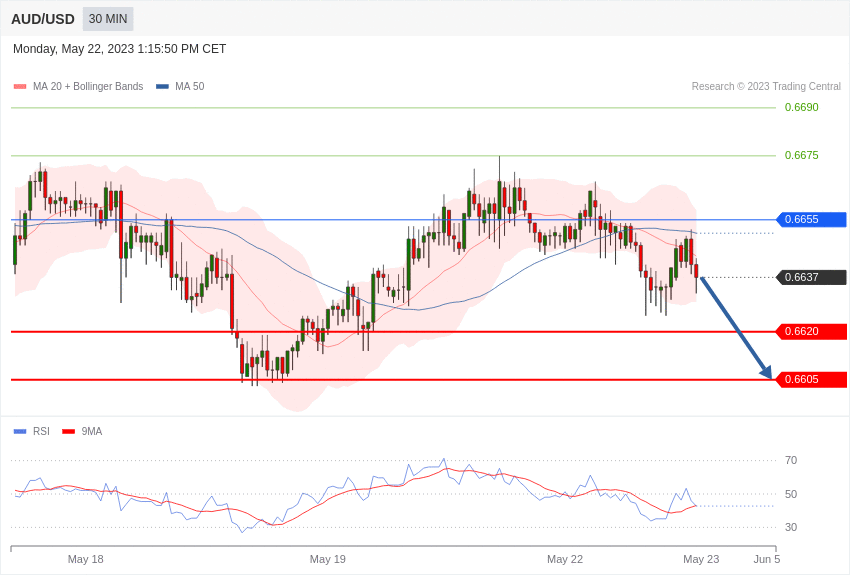The image size is (850, 576).
Task: Click the 30 MIN timeframe badge
Action: click(x=108, y=19)
